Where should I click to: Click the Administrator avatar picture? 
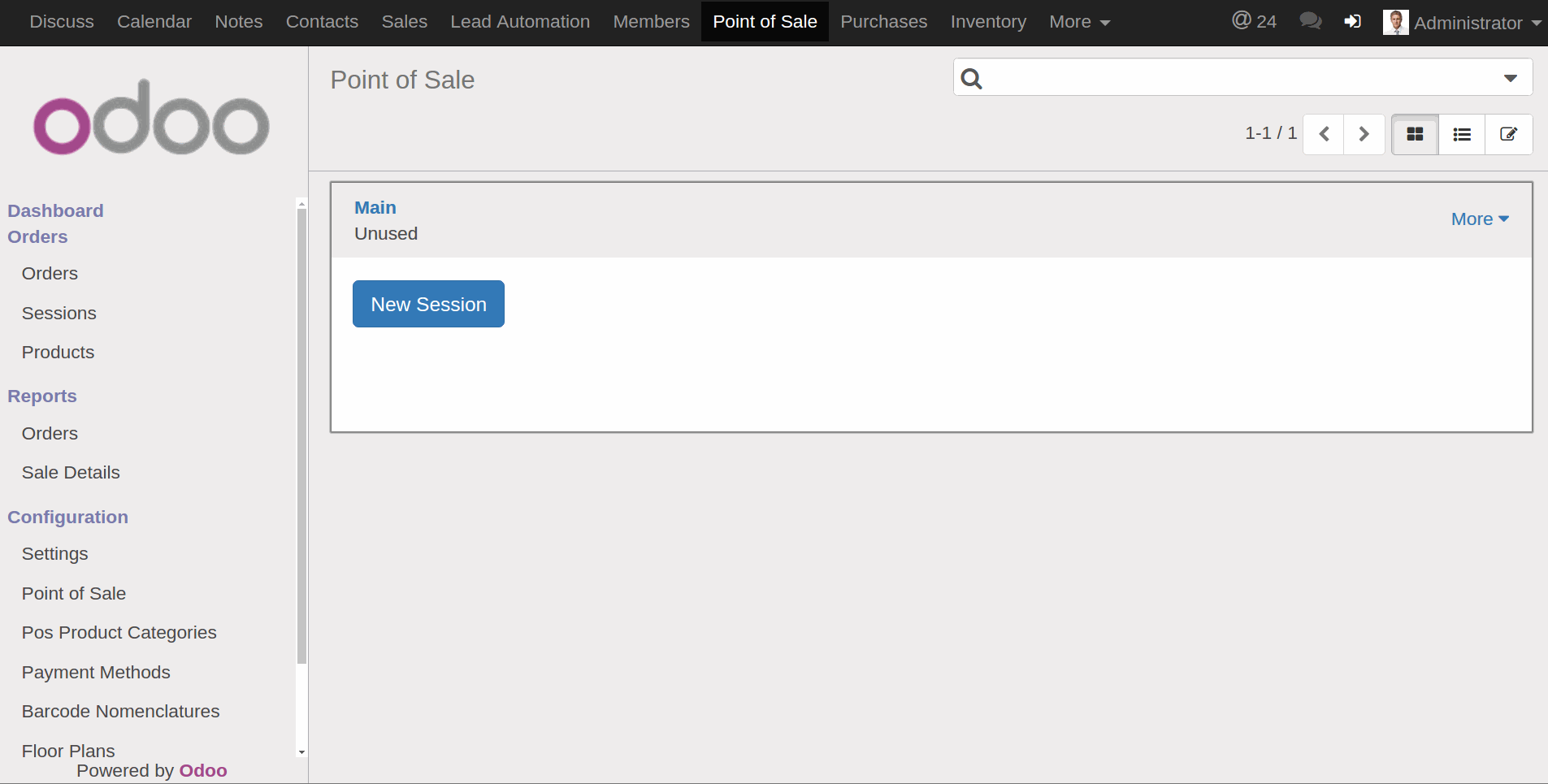pos(1395,22)
